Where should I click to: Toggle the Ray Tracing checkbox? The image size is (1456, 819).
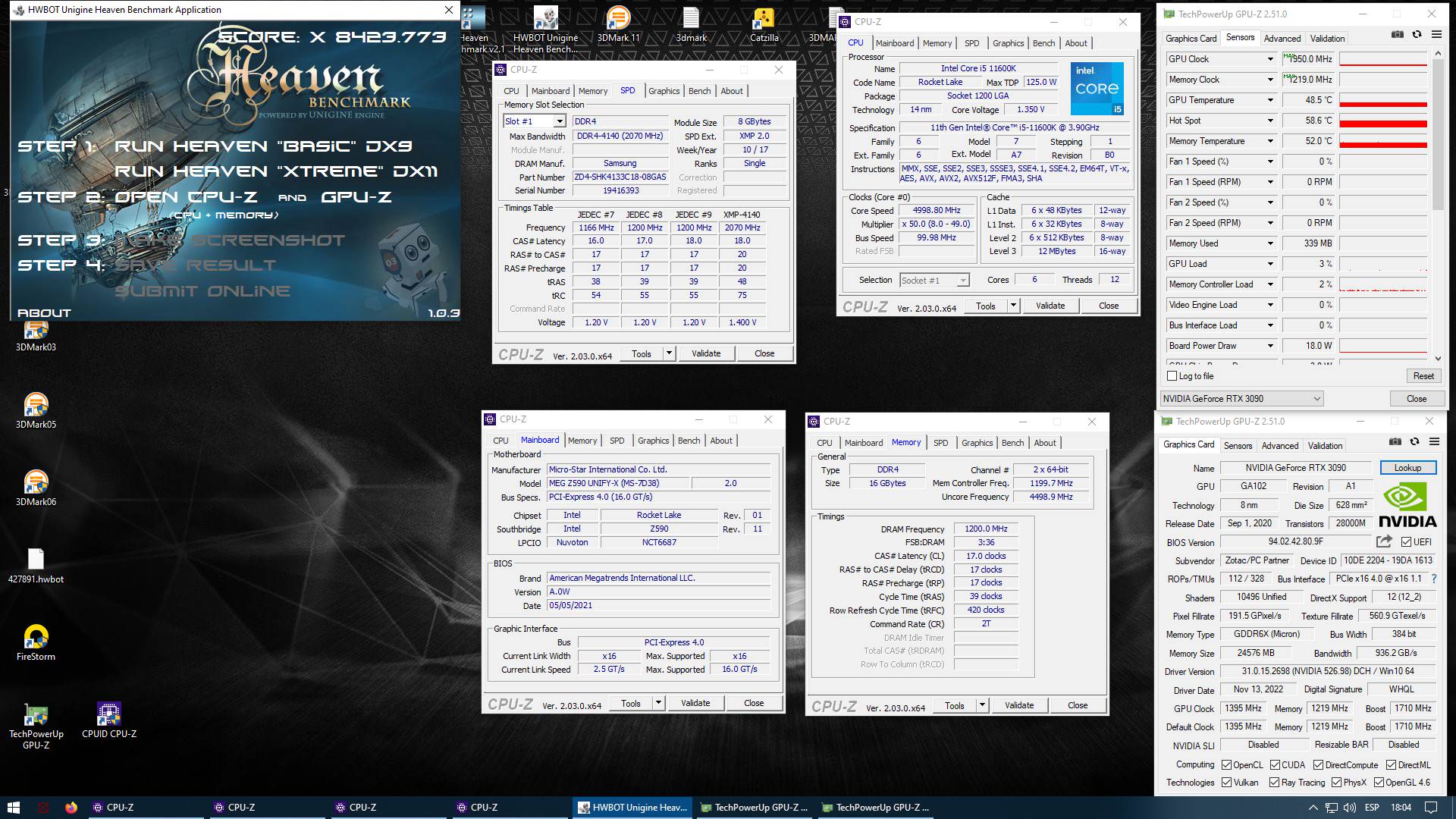1275,783
